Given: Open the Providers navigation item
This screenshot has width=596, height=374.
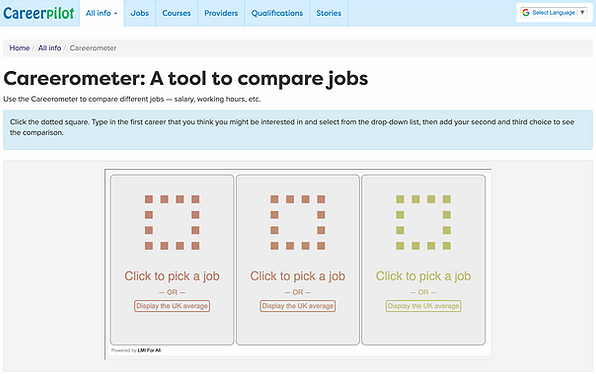Looking at the screenshot, I should (221, 13).
